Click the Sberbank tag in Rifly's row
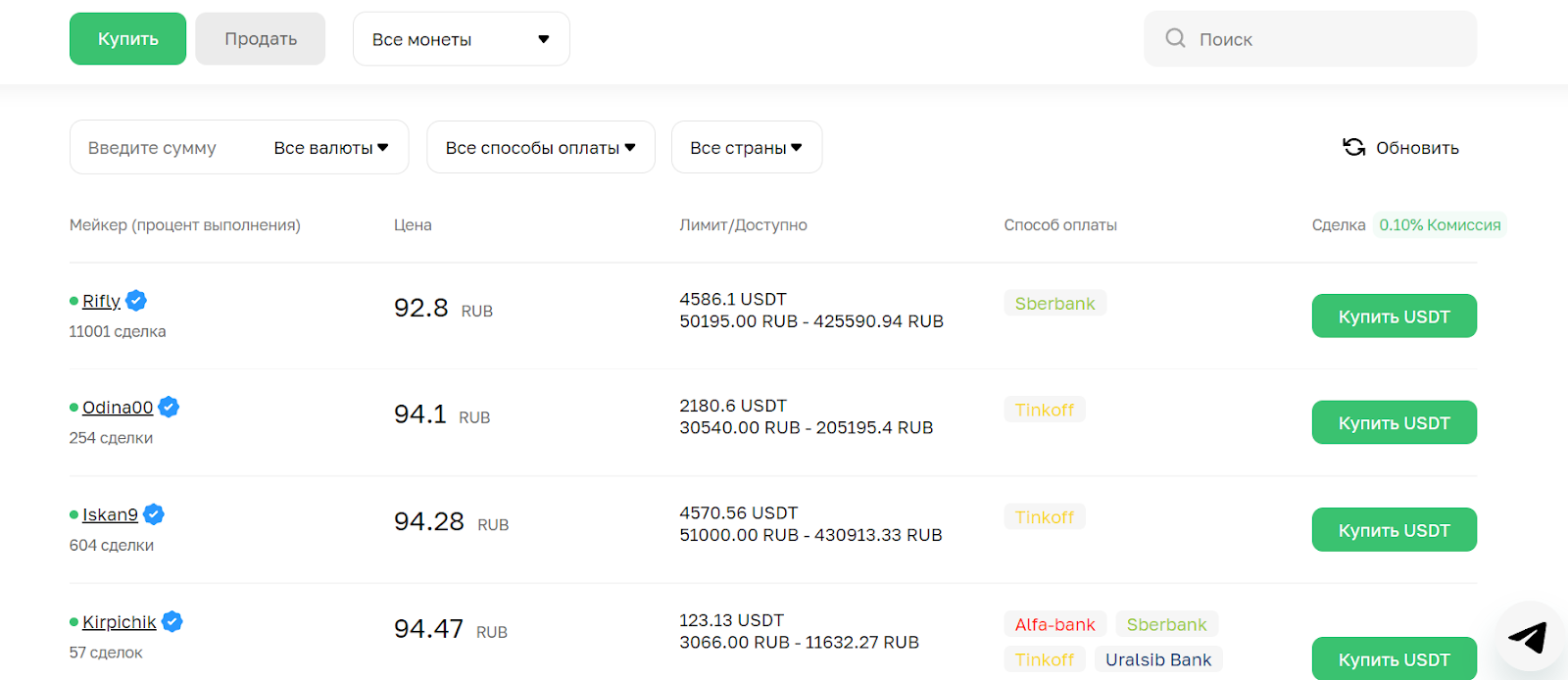This screenshot has height=680, width=1568. click(x=1054, y=304)
